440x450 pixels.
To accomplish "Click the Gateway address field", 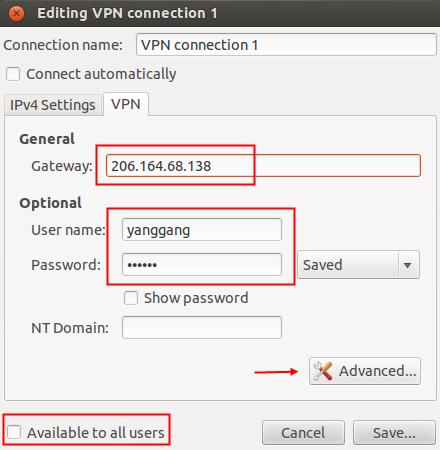I will coord(263,166).
